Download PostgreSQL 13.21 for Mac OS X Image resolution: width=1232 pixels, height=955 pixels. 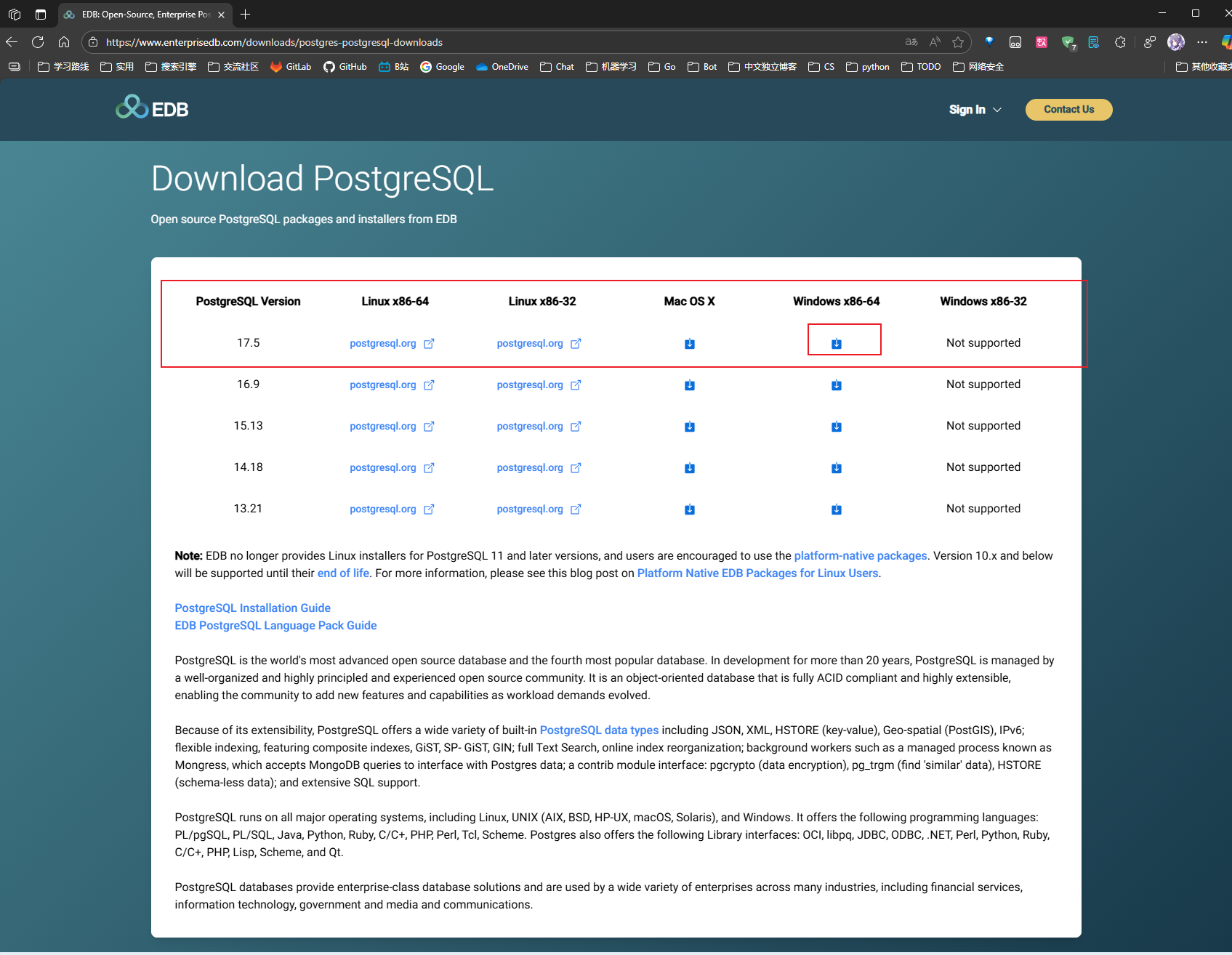point(690,509)
